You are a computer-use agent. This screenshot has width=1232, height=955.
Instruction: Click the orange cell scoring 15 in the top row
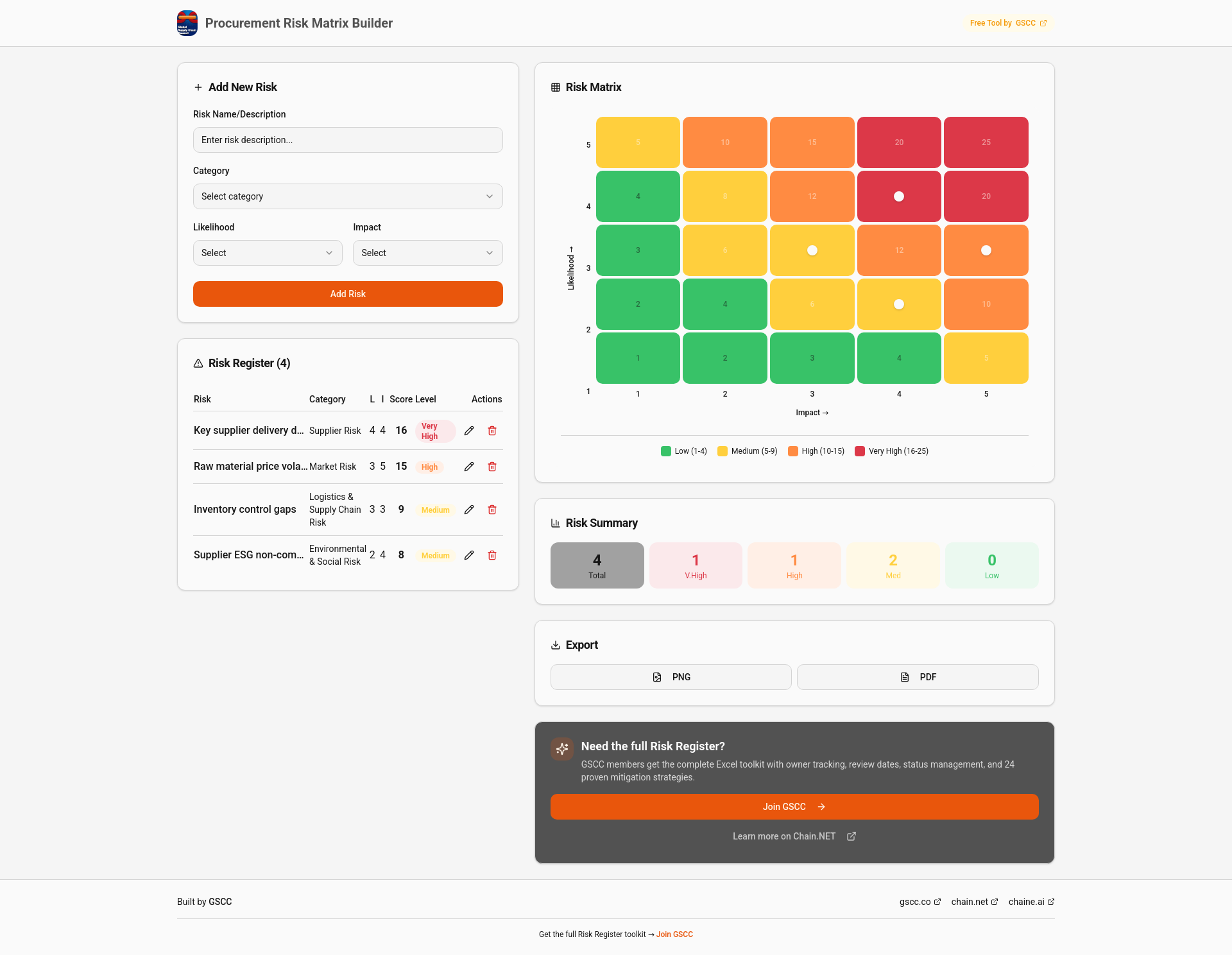tap(812, 142)
